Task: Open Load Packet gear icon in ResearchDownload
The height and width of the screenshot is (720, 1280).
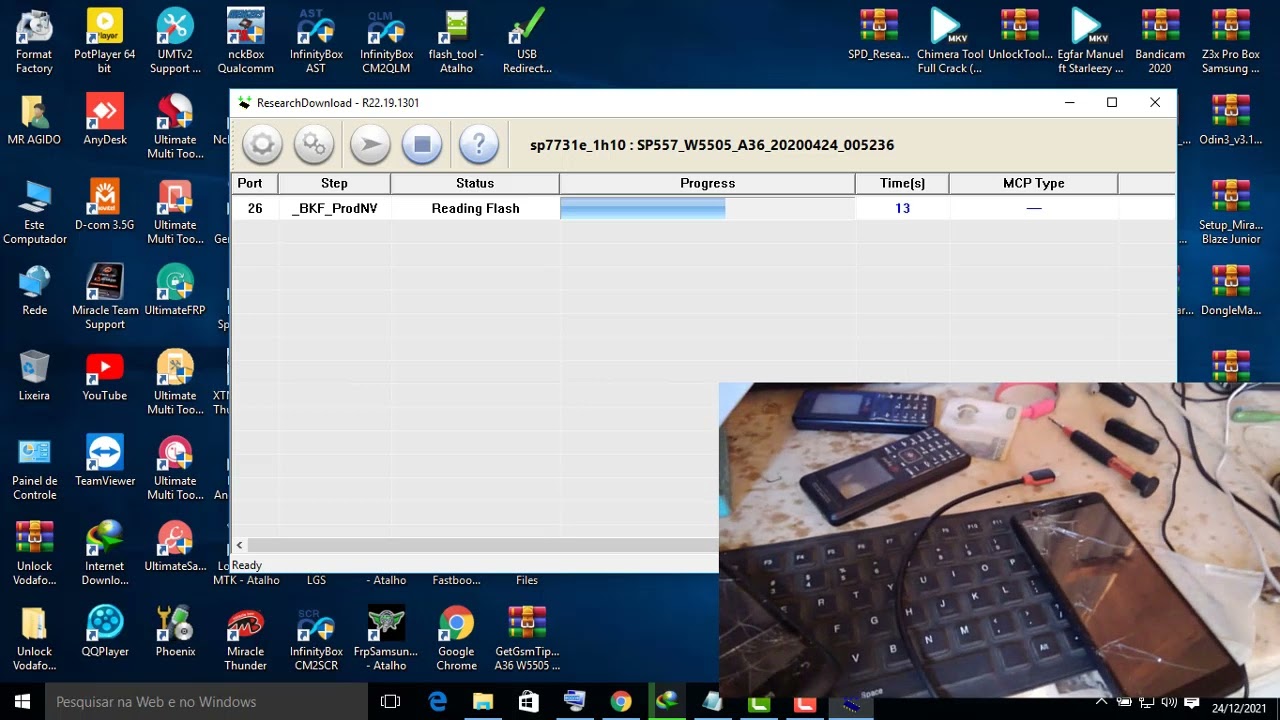Action: click(262, 145)
